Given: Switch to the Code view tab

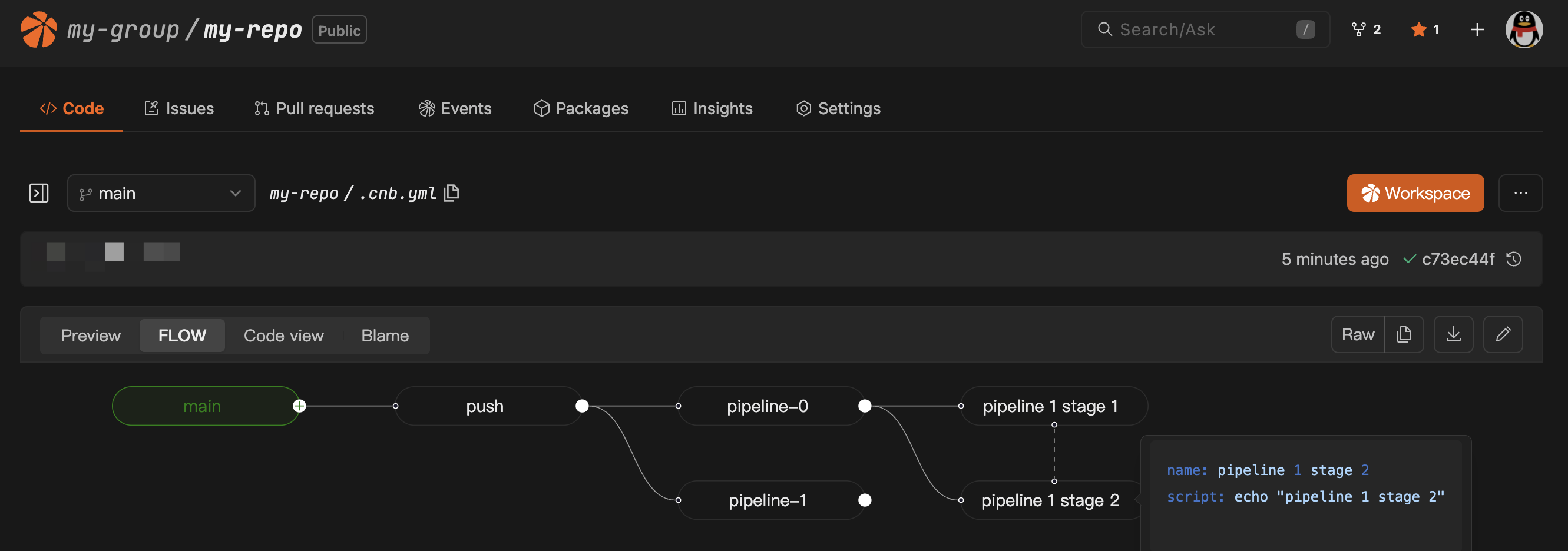Looking at the screenshot, I should coord(283,336).
